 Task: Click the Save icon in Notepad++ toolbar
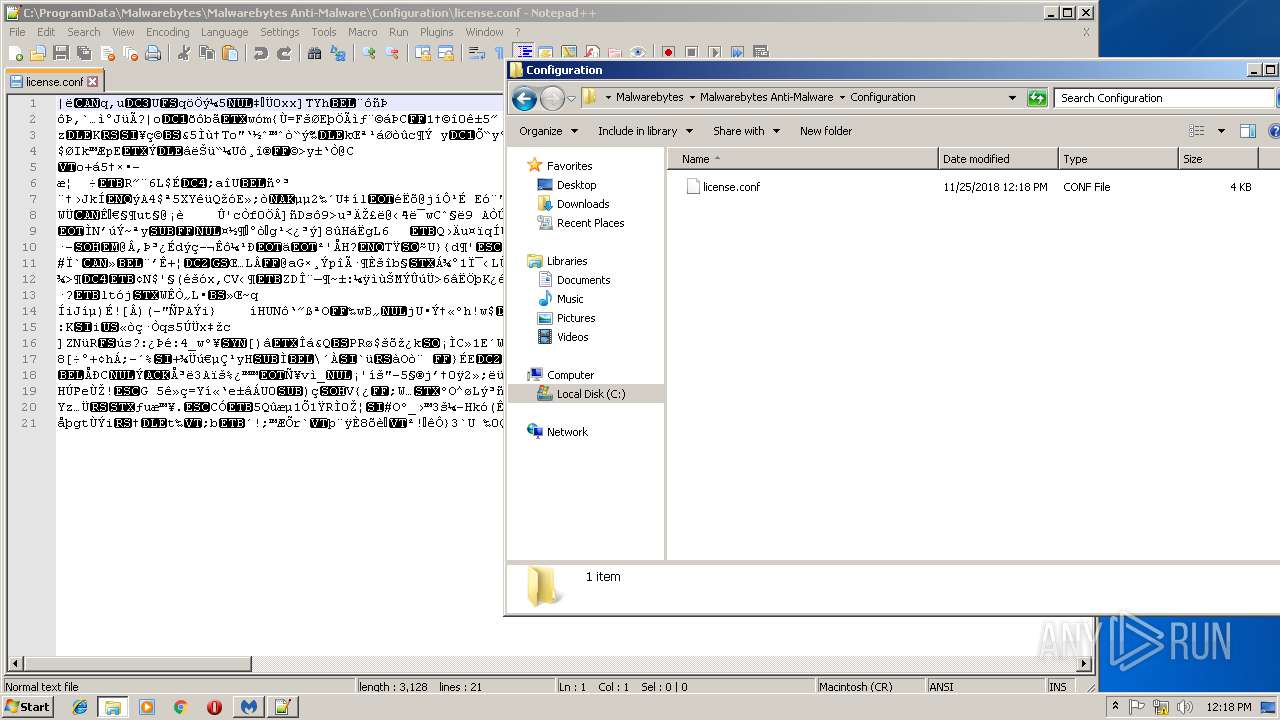coord(61,53)
